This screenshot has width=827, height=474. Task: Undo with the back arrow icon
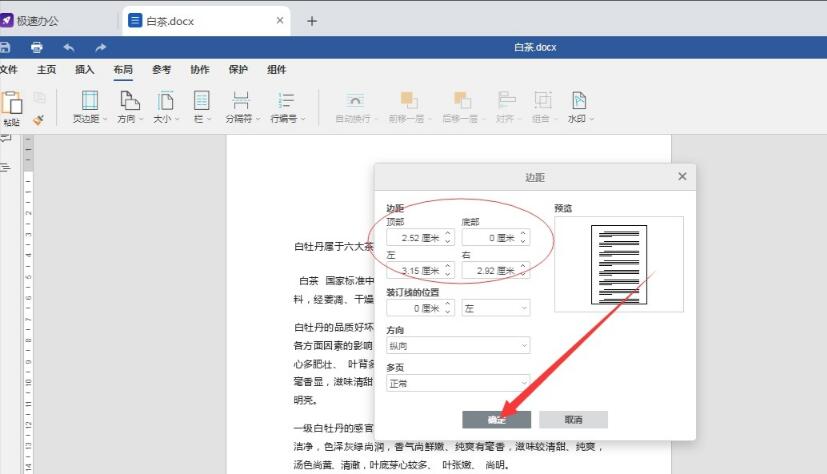coord(69,47)
